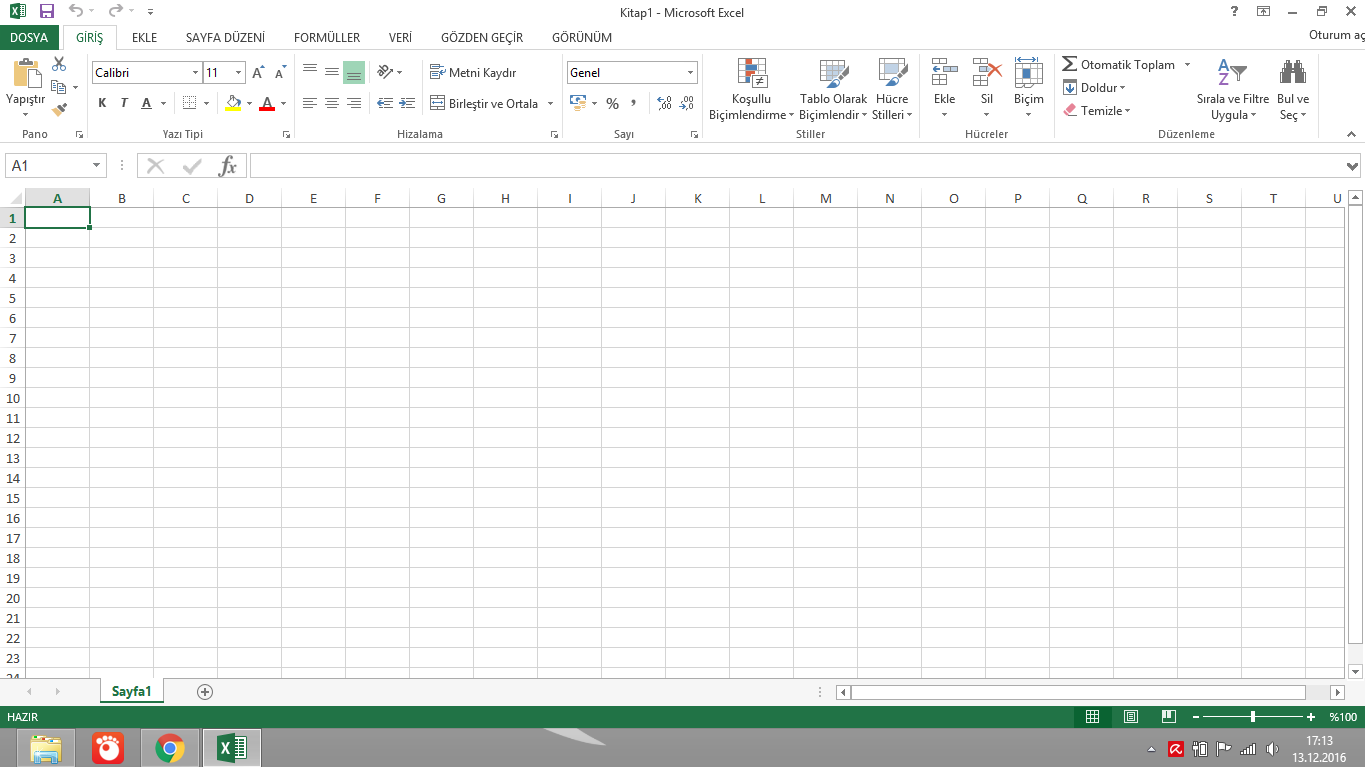Save the workbook from the quick access toolbar
Image resolution: width=1365 pixels, height=767 pixels.
46,12
